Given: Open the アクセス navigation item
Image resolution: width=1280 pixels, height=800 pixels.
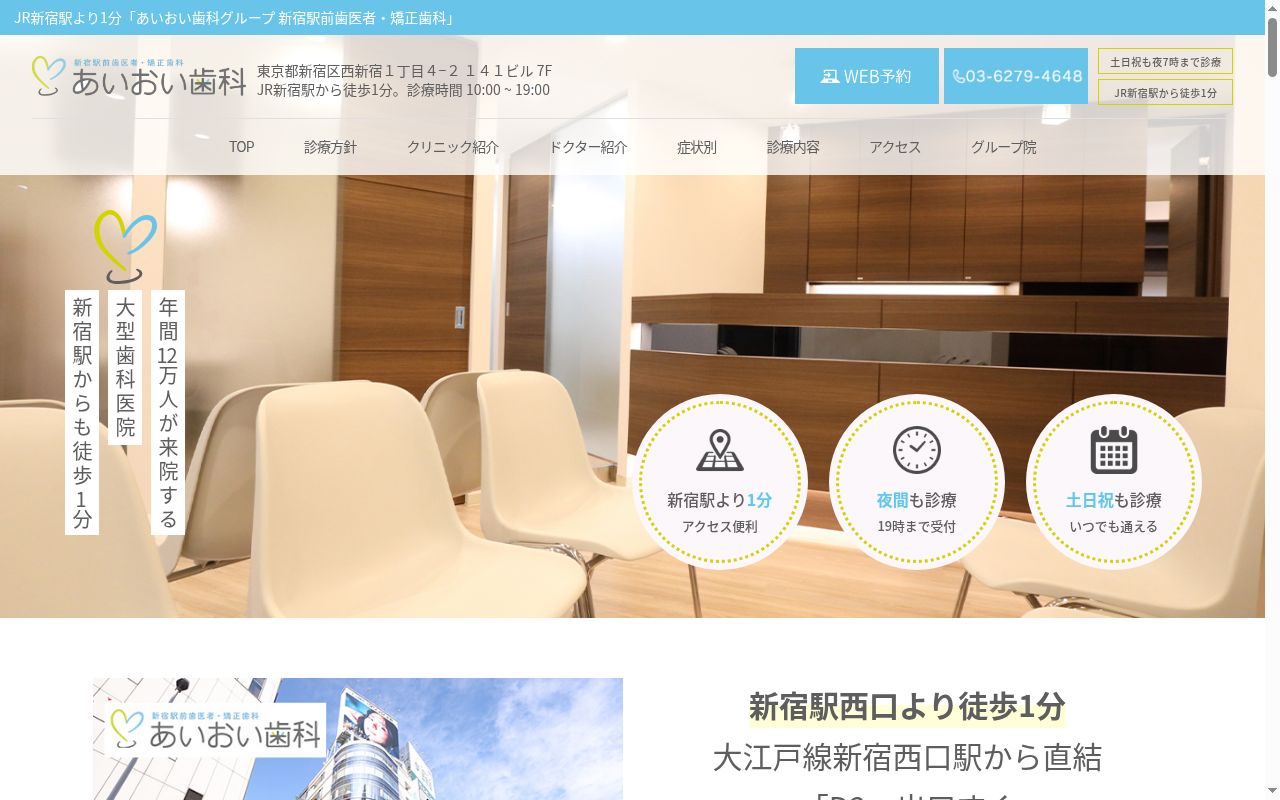Looking at the screenshot, I should (x=895, y=147).
